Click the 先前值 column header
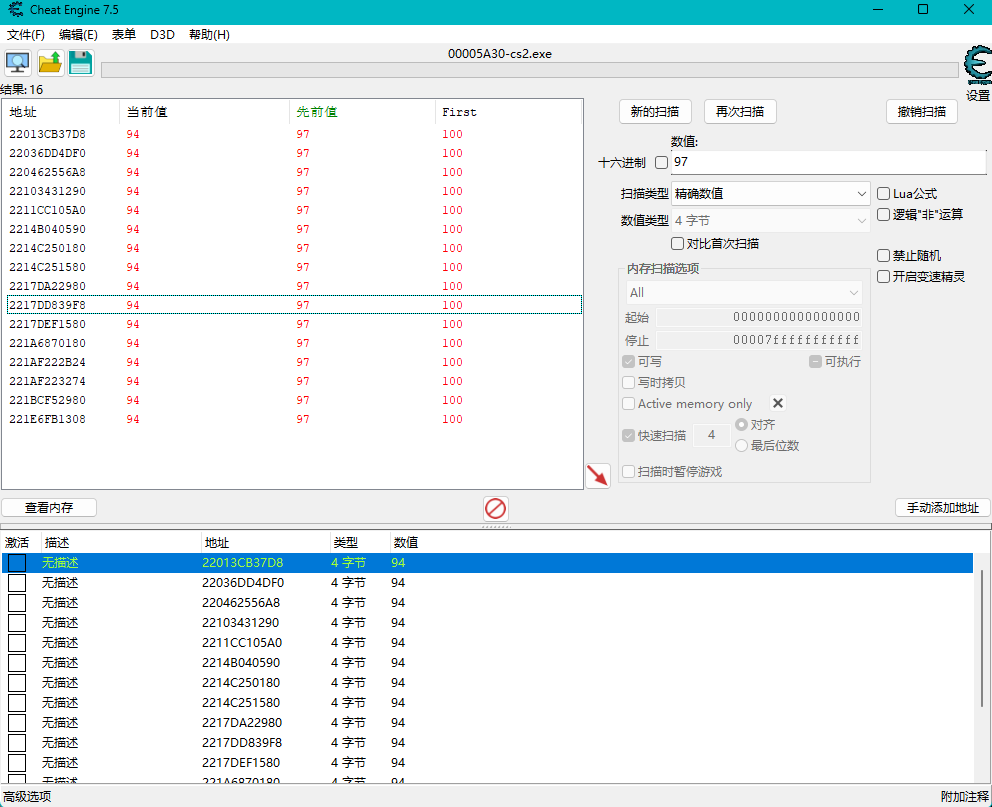Viewport: 992px width, 807px height. (x=363, y=112)
